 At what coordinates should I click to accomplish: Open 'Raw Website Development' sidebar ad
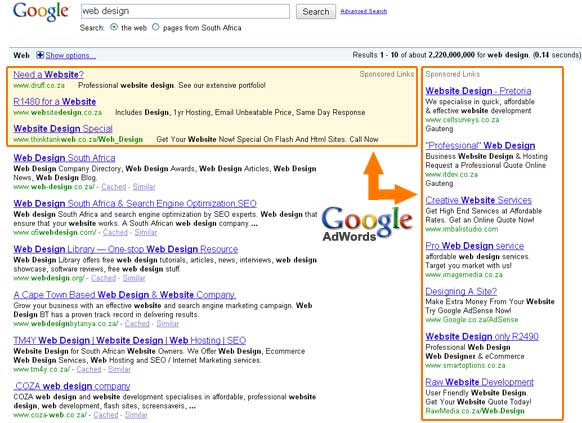tap(480, 382)
